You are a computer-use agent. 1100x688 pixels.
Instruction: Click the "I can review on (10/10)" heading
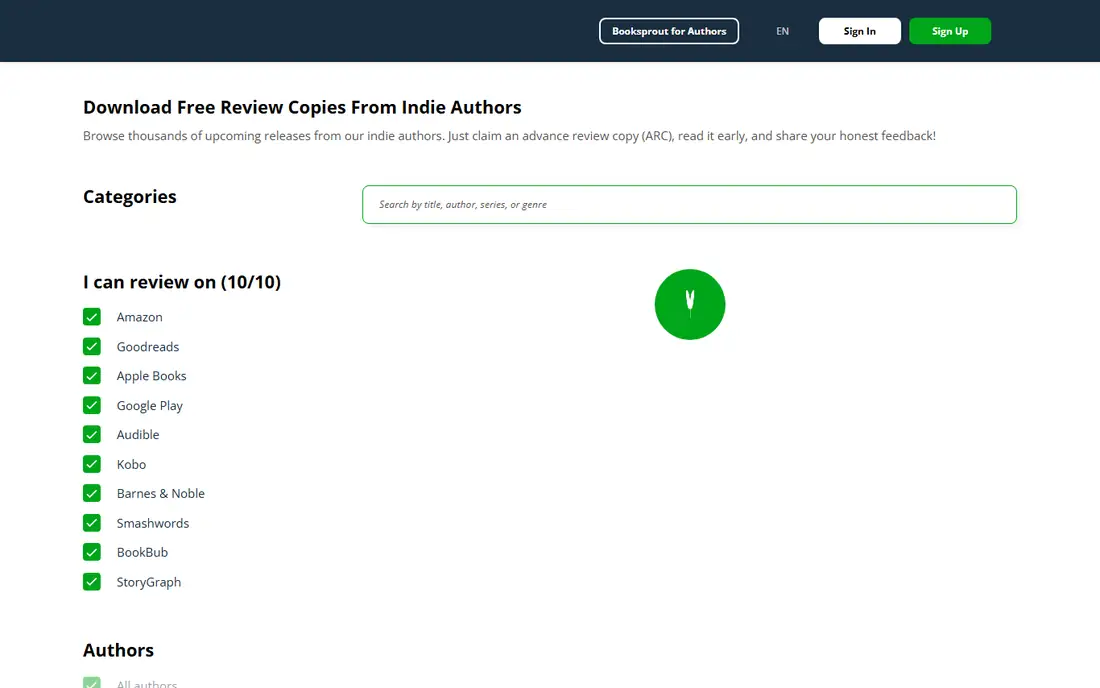click(182, 282)
